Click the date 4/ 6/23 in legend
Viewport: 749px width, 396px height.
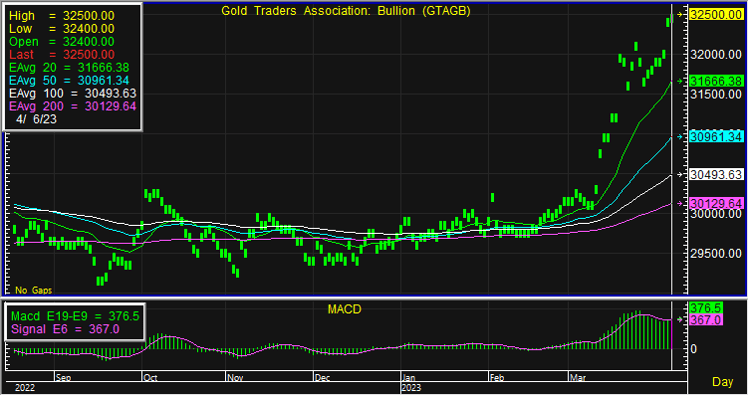tap(36, 119)
